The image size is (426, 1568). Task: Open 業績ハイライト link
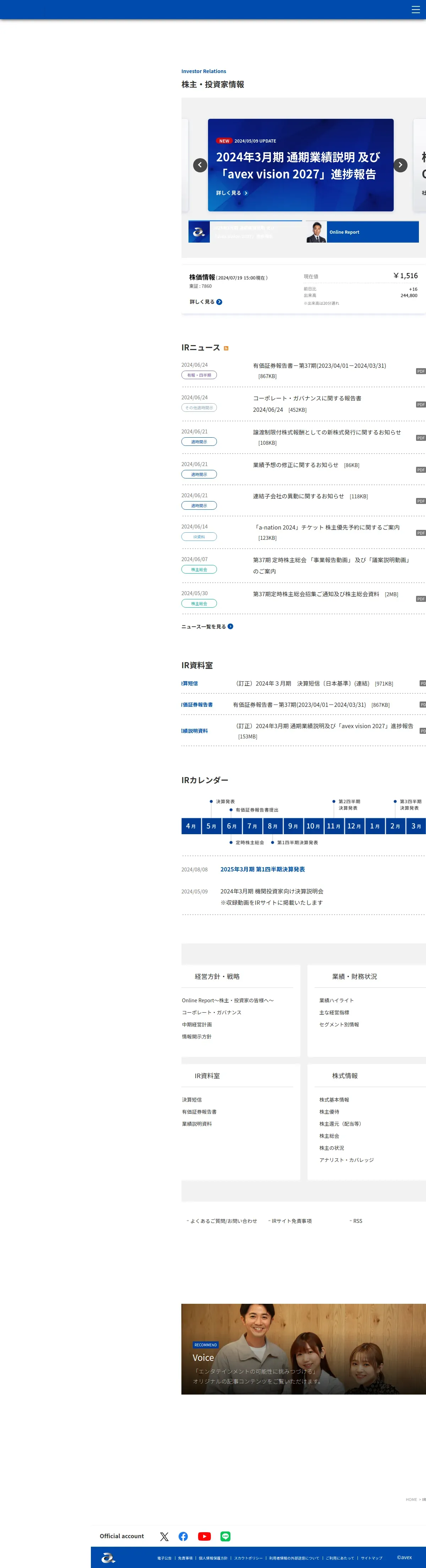pyautogui.click(x=337, y=1000)
